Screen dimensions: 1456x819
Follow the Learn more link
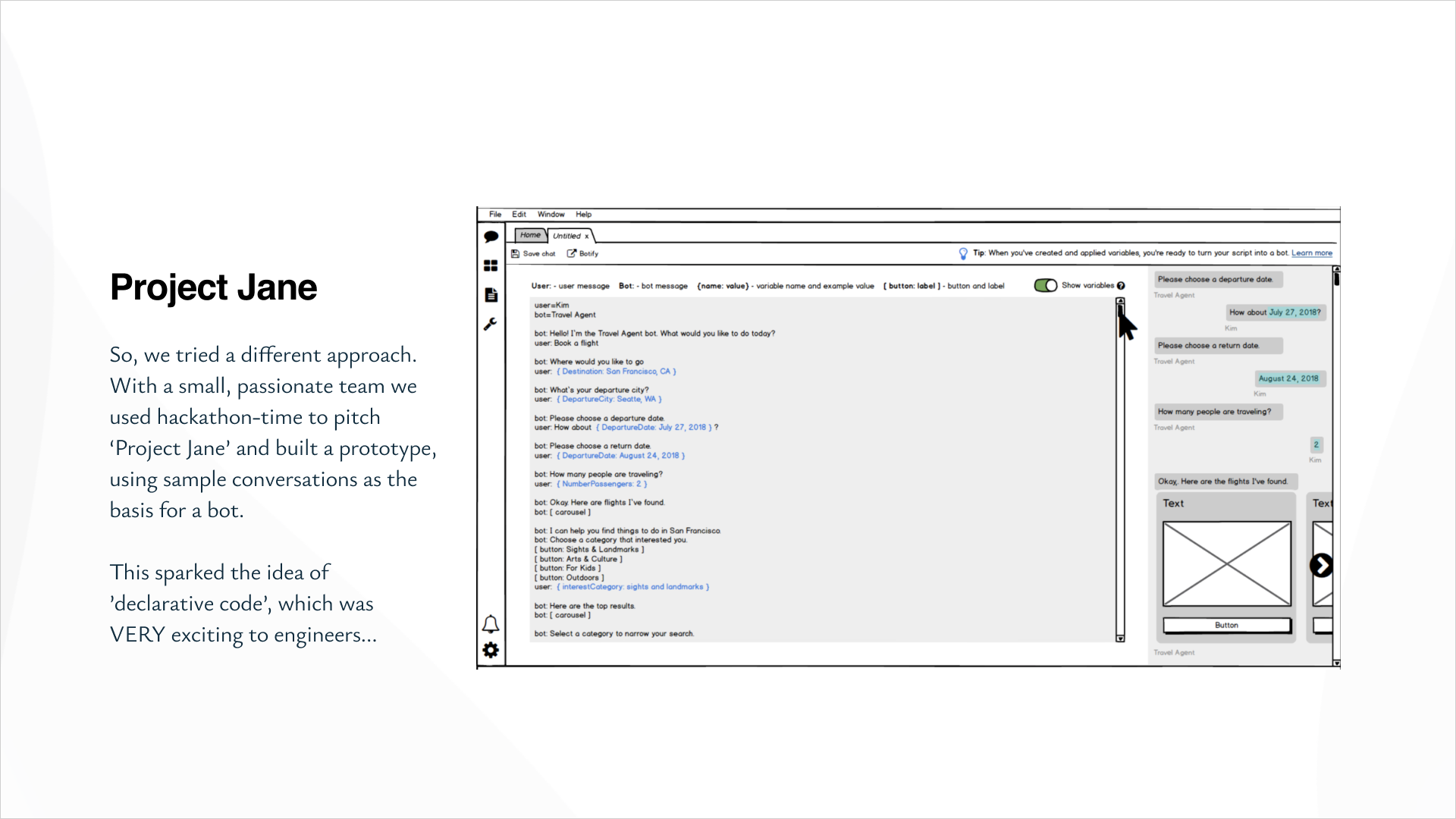coord(1312,253)
